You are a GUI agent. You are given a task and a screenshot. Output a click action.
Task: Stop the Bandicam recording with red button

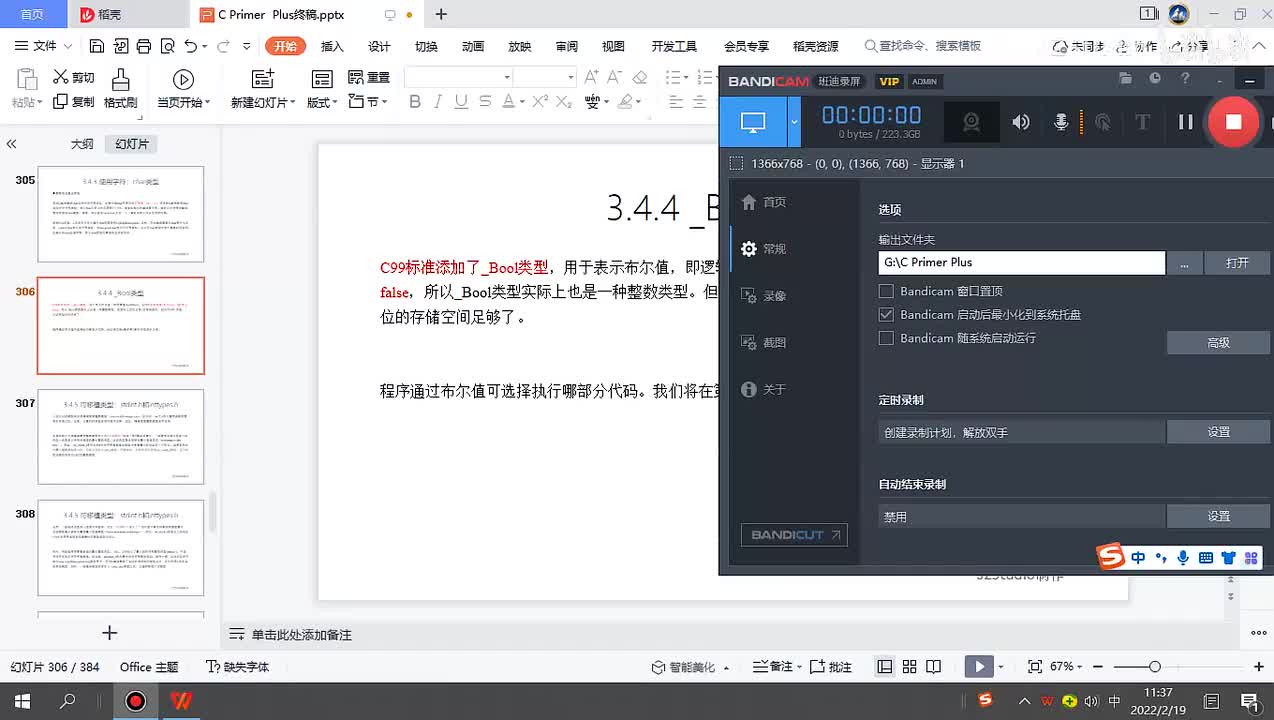pos(1233,122)
